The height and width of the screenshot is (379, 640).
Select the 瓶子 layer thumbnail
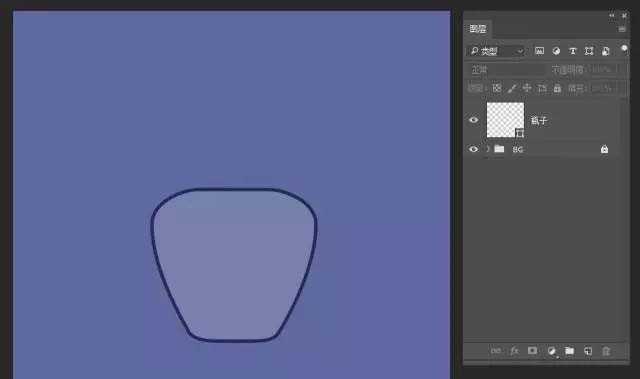[505, 120]
